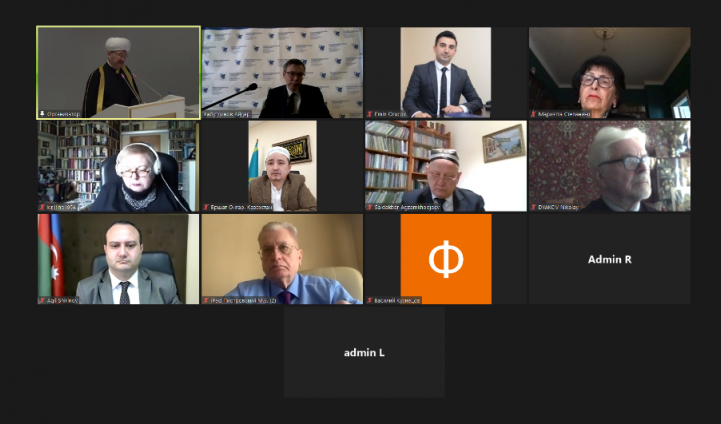Click the Saidakbar Agzamkhodjaev name label
This screenshot has height=424, width=721.
407,207
